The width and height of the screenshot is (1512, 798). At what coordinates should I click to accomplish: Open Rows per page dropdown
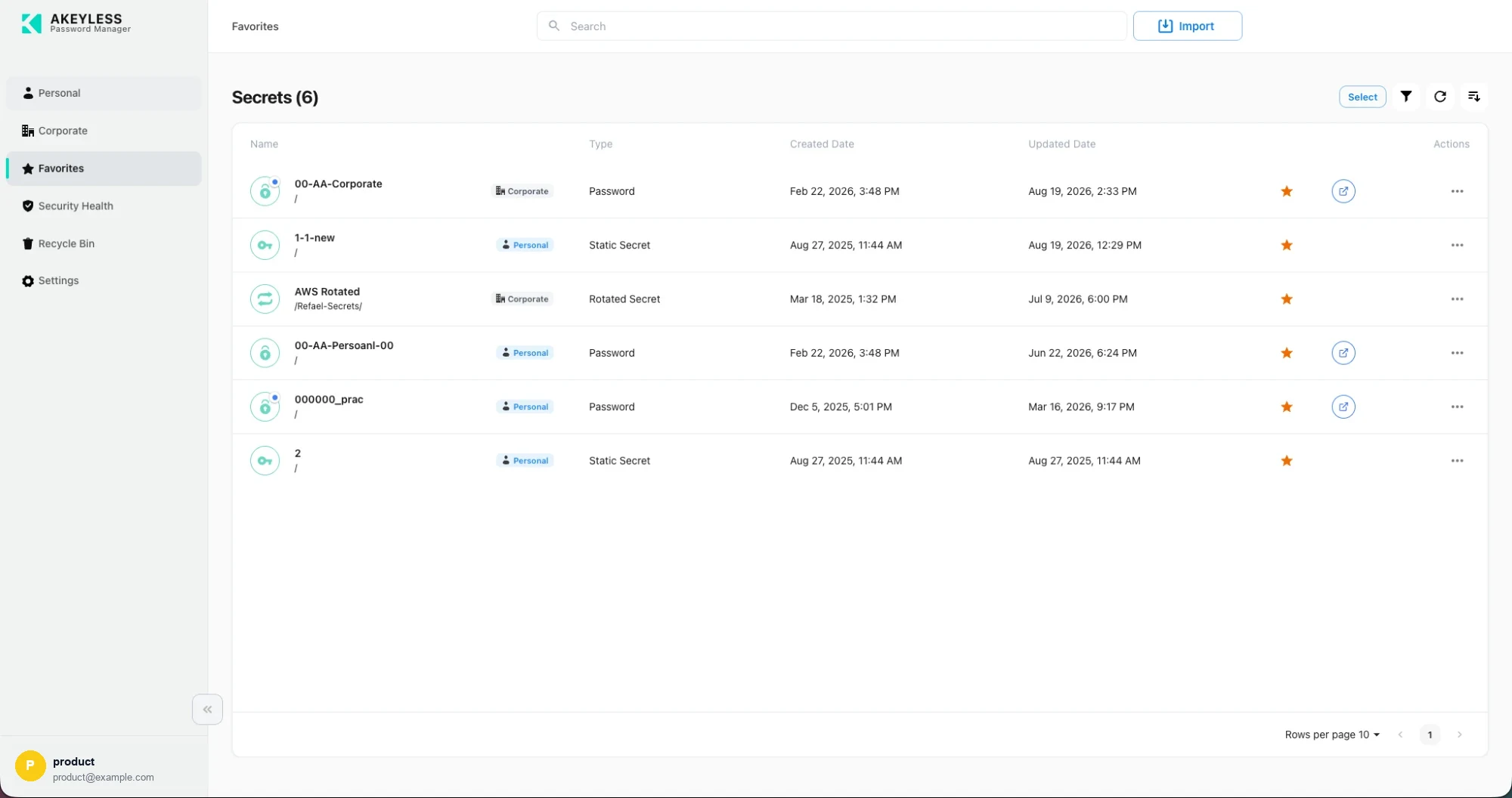click(1332, 735)
